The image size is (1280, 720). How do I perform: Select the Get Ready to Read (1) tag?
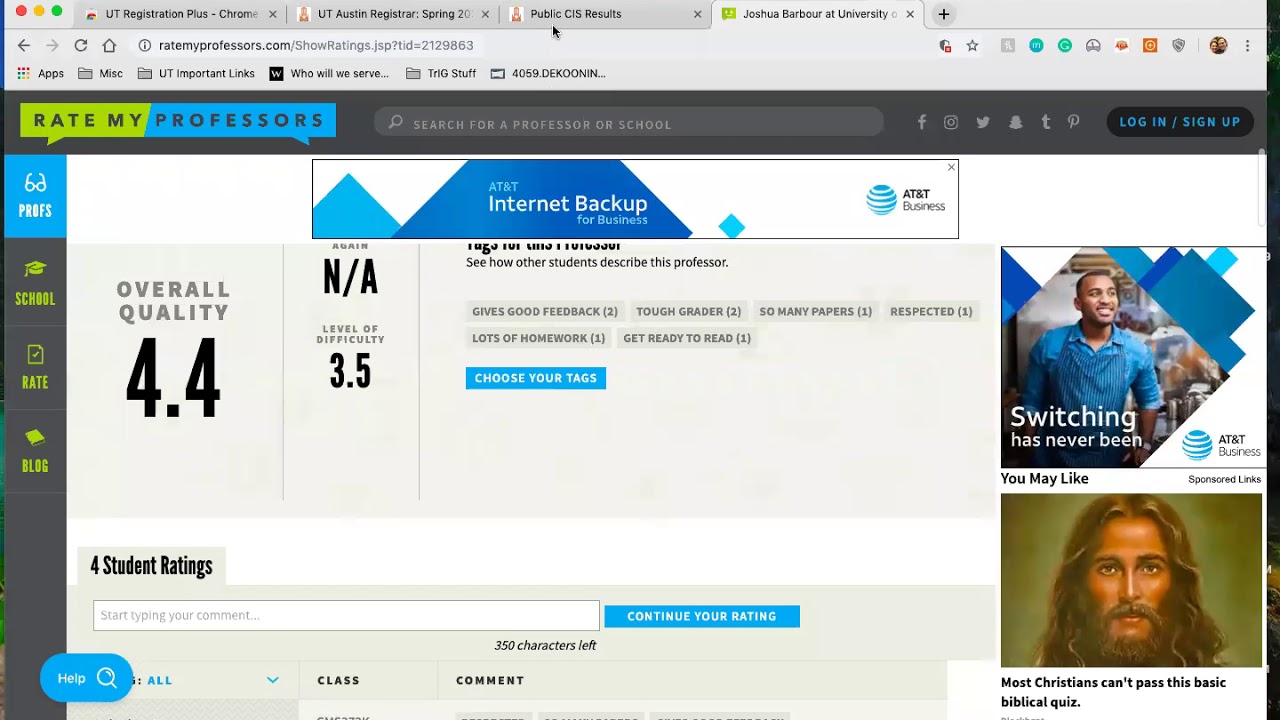pos(687,338)
